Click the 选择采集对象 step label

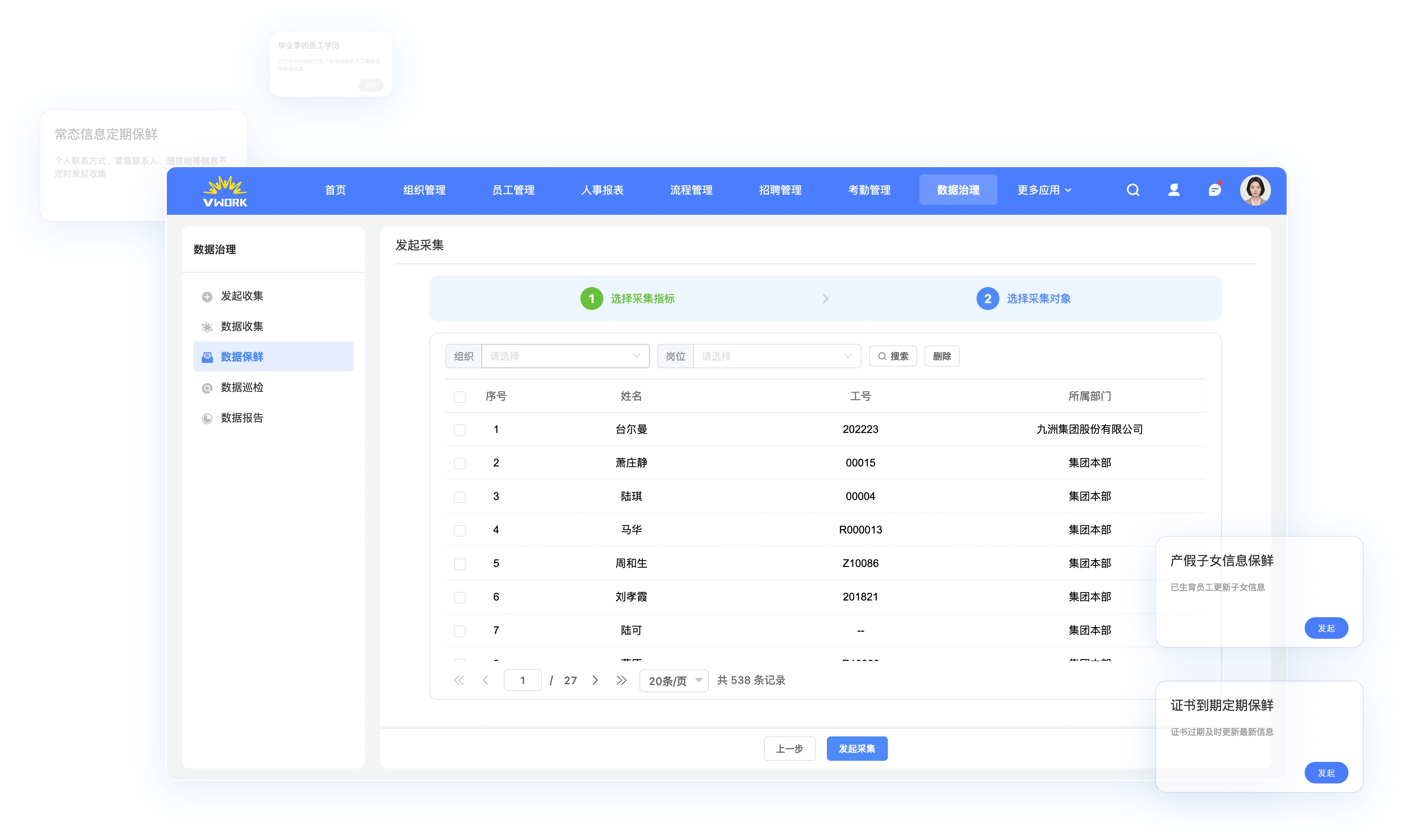coord(1039,299)
